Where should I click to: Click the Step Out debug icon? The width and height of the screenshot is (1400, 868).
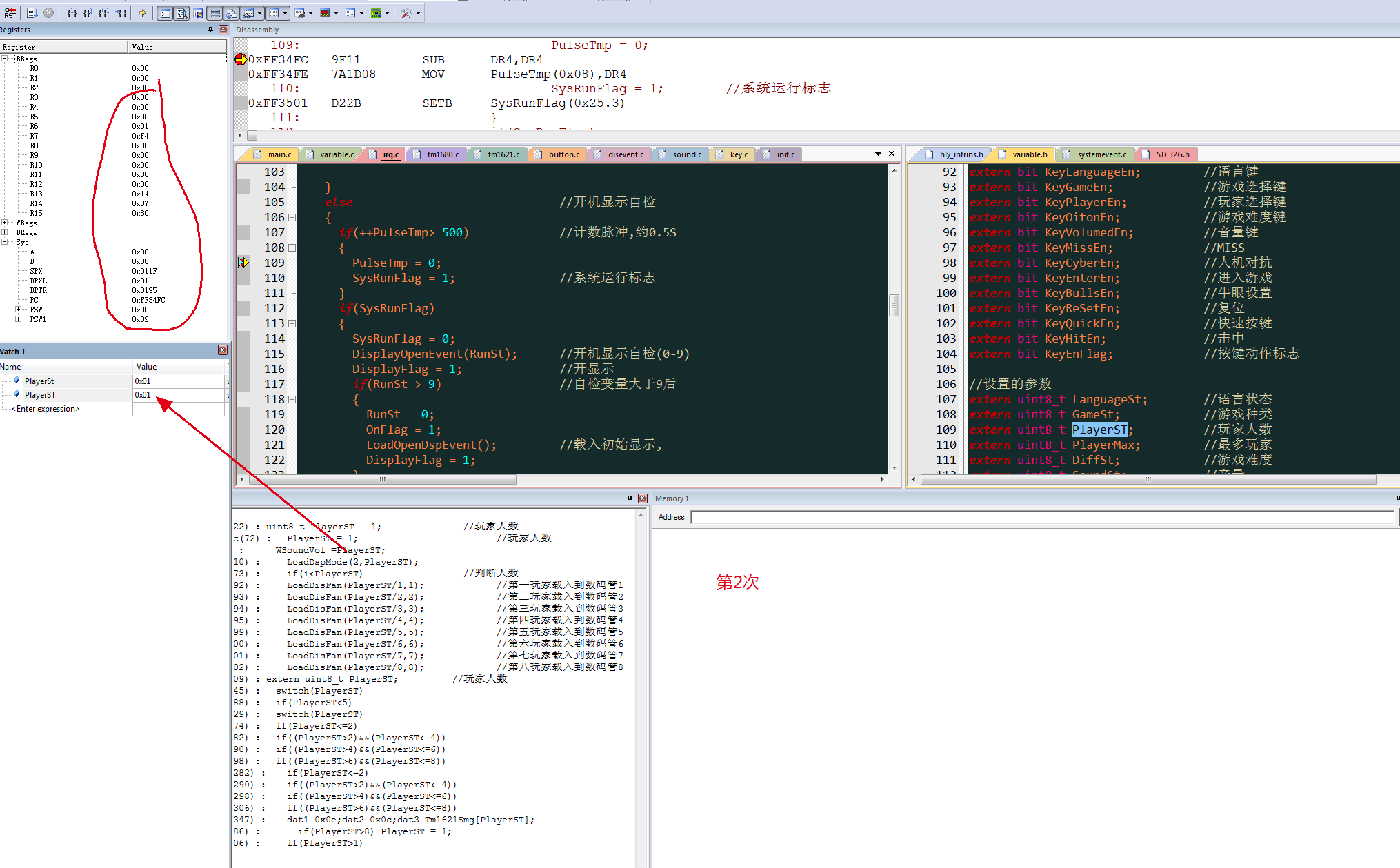(x=104, y=12)
